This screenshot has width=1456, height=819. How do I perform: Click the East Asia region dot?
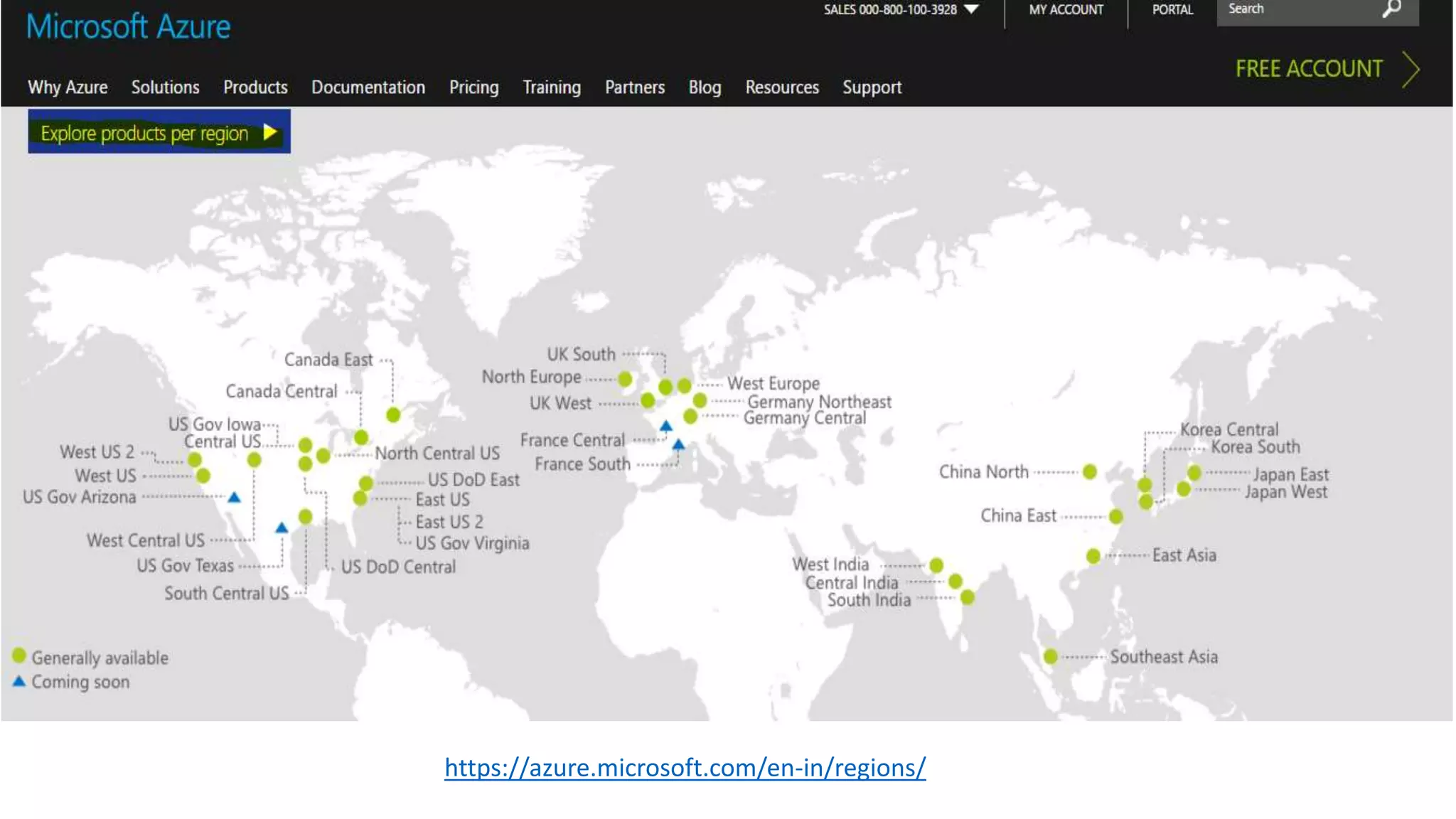coord(1093,556)
